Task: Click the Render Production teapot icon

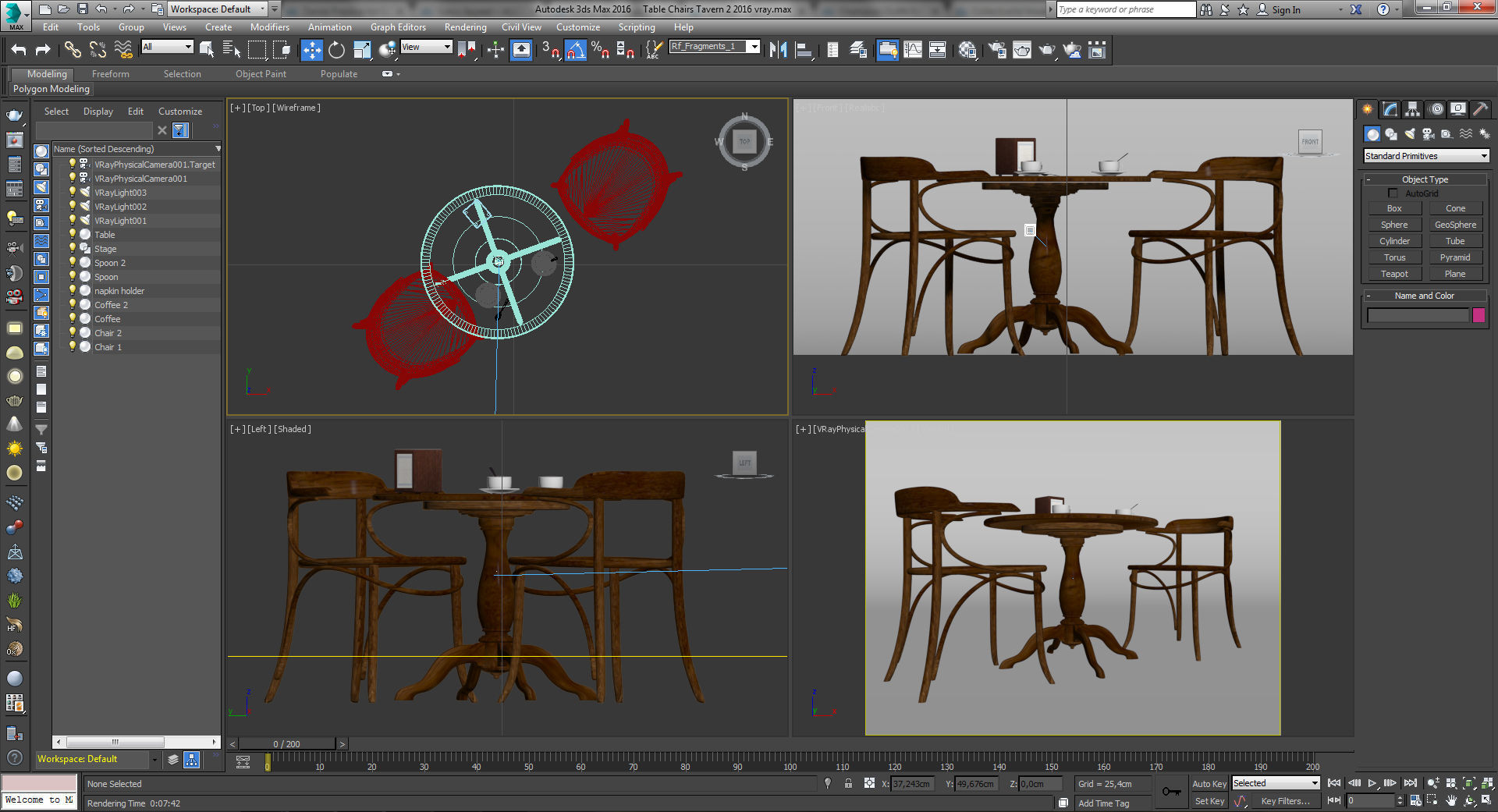Action: tap(1047, 50)
